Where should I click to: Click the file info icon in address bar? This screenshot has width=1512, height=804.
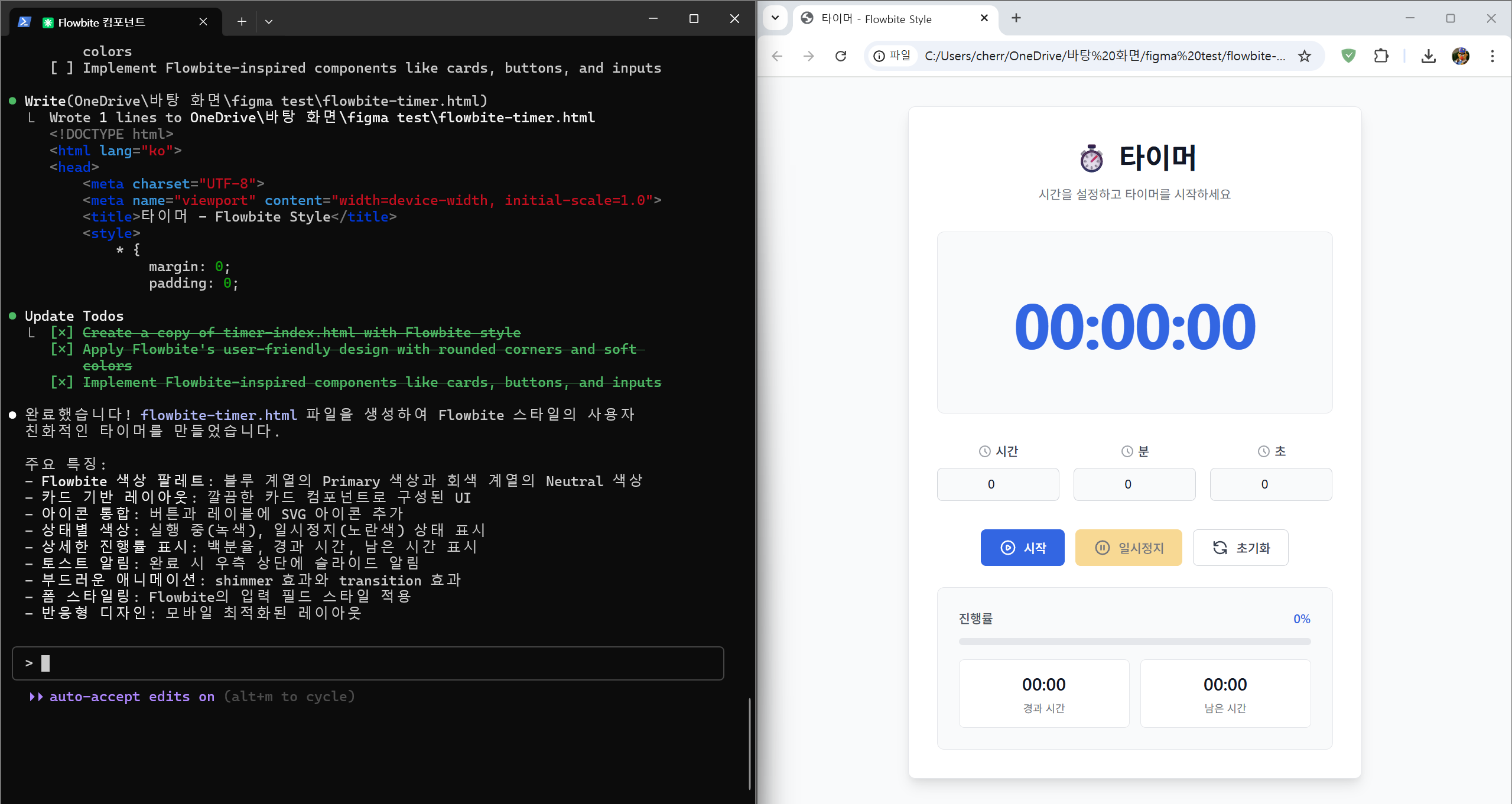coord(879,56)
